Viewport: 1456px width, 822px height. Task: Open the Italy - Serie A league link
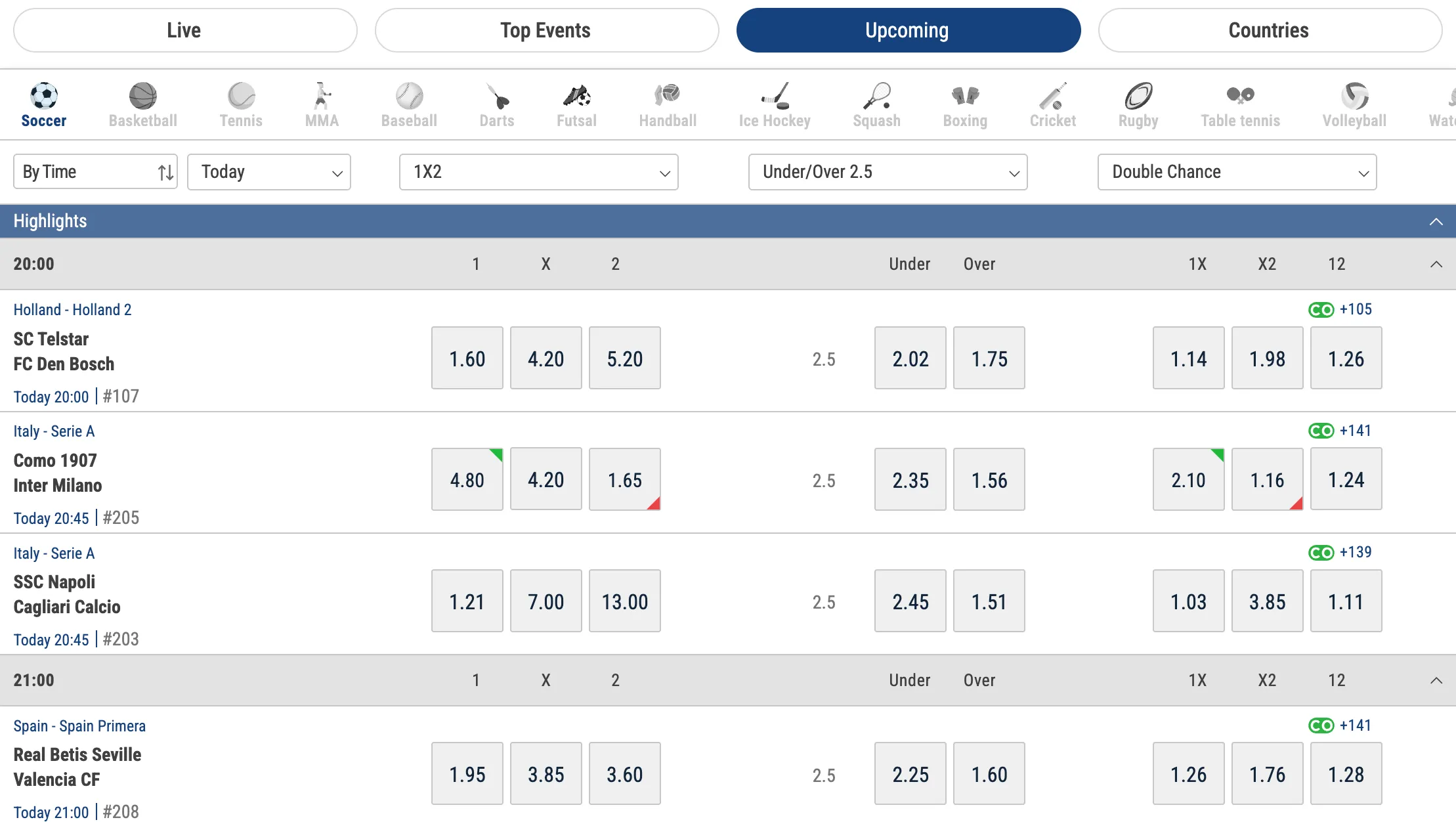point(54,431)
